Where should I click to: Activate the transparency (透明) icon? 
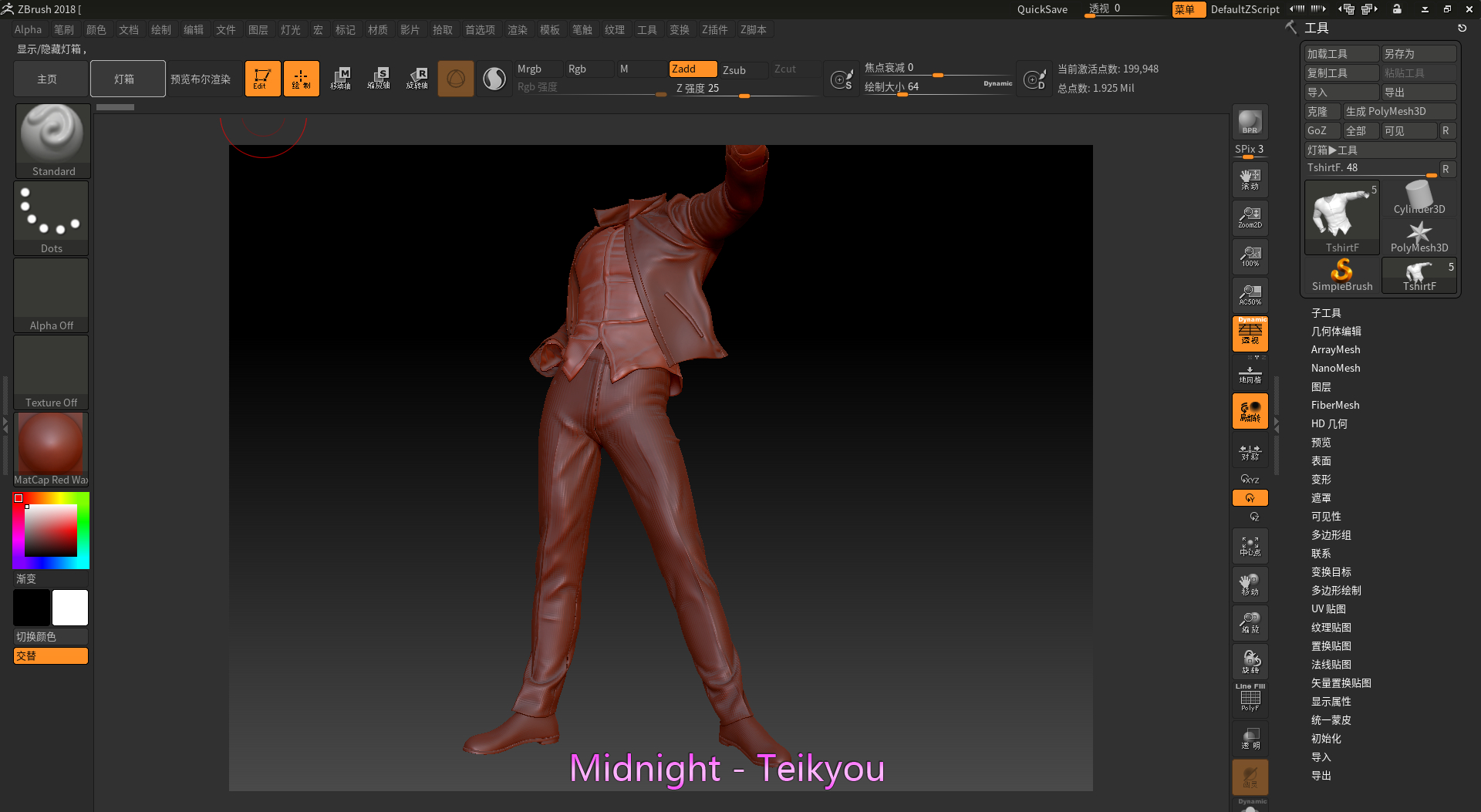(x=1250, y=738)
